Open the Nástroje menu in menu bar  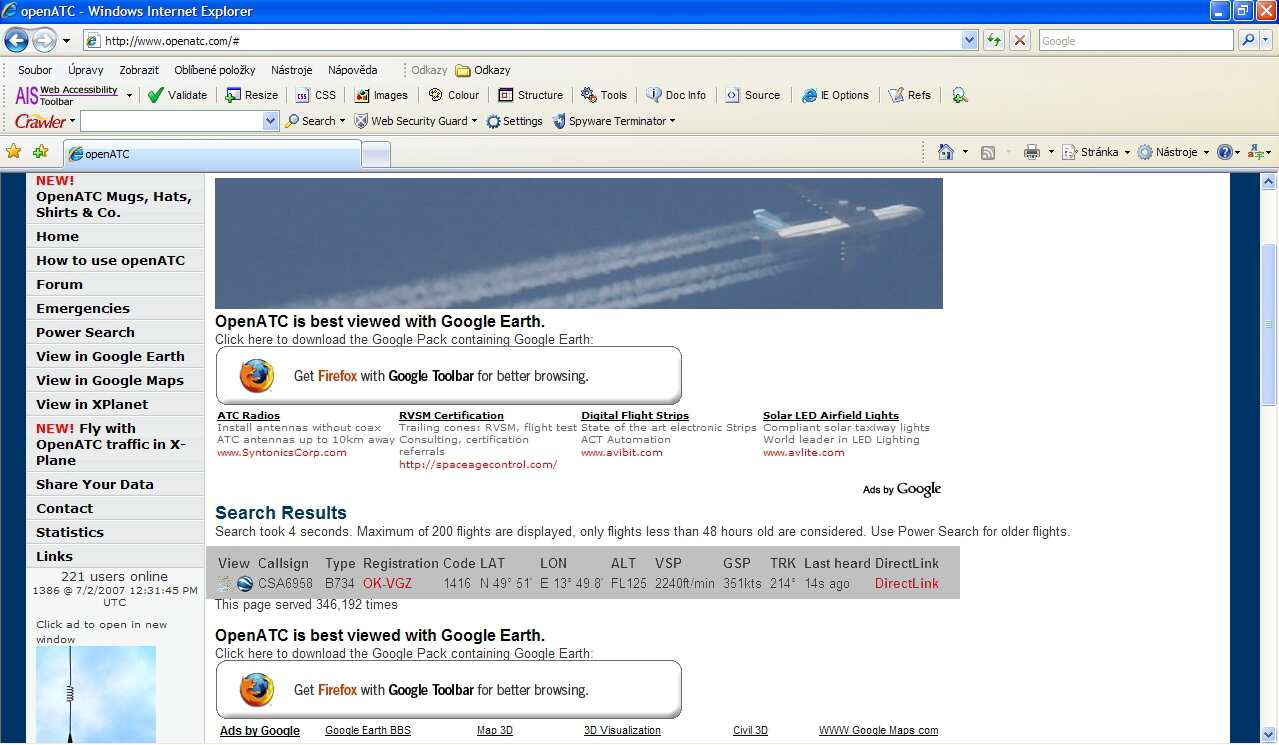[x=292, y=70]
